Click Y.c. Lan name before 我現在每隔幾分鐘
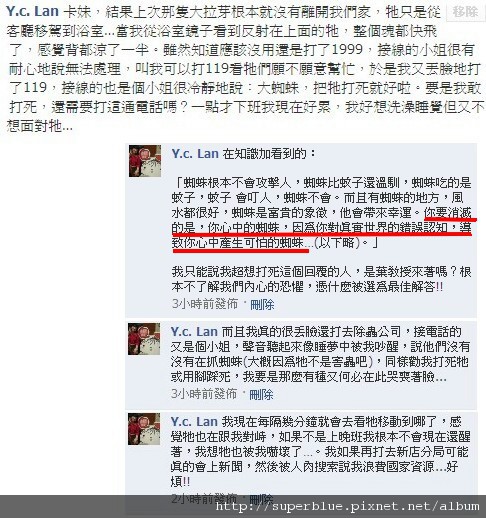486x518 pixels. tap(194, 422)
